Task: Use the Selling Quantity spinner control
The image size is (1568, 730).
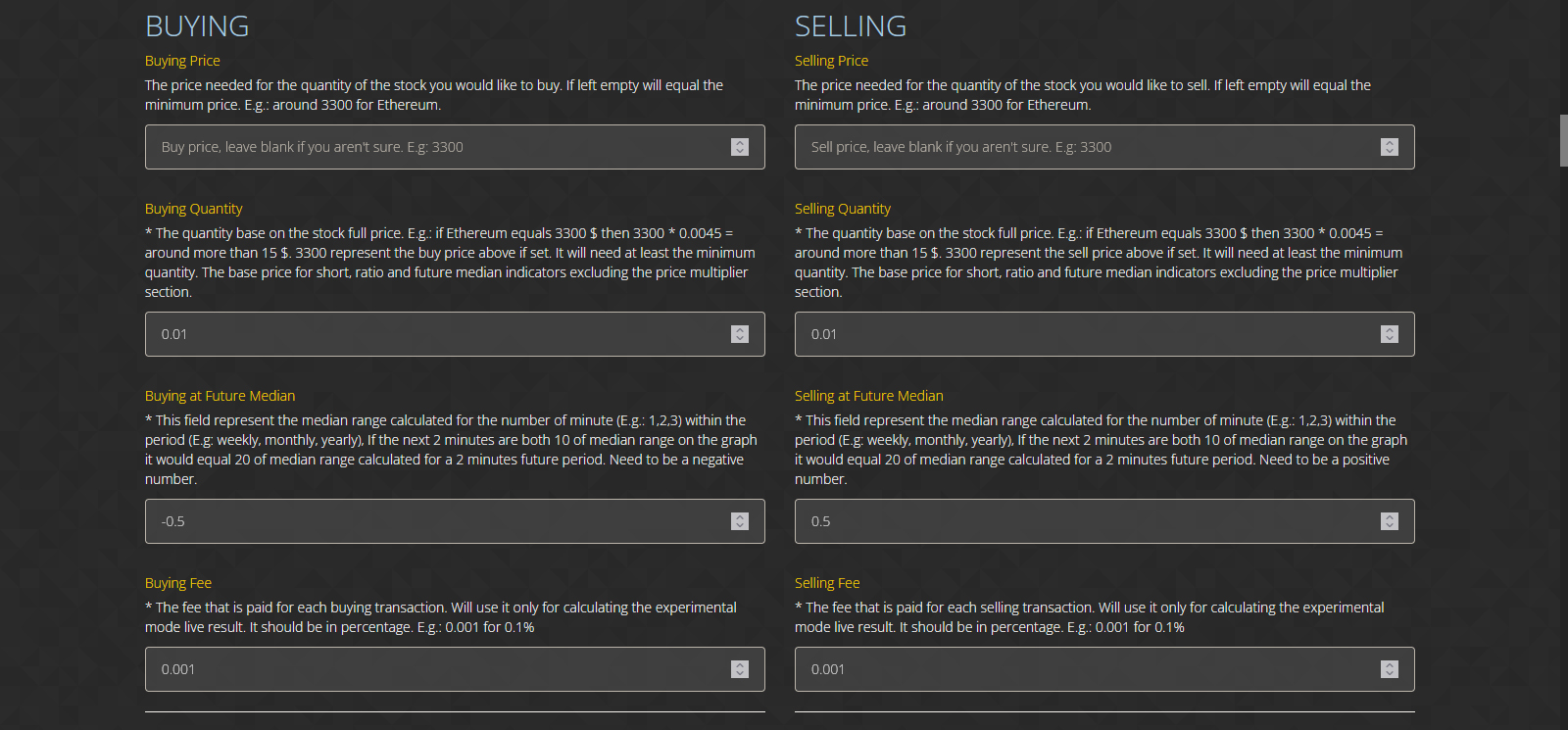Action: click(1390, 334)
